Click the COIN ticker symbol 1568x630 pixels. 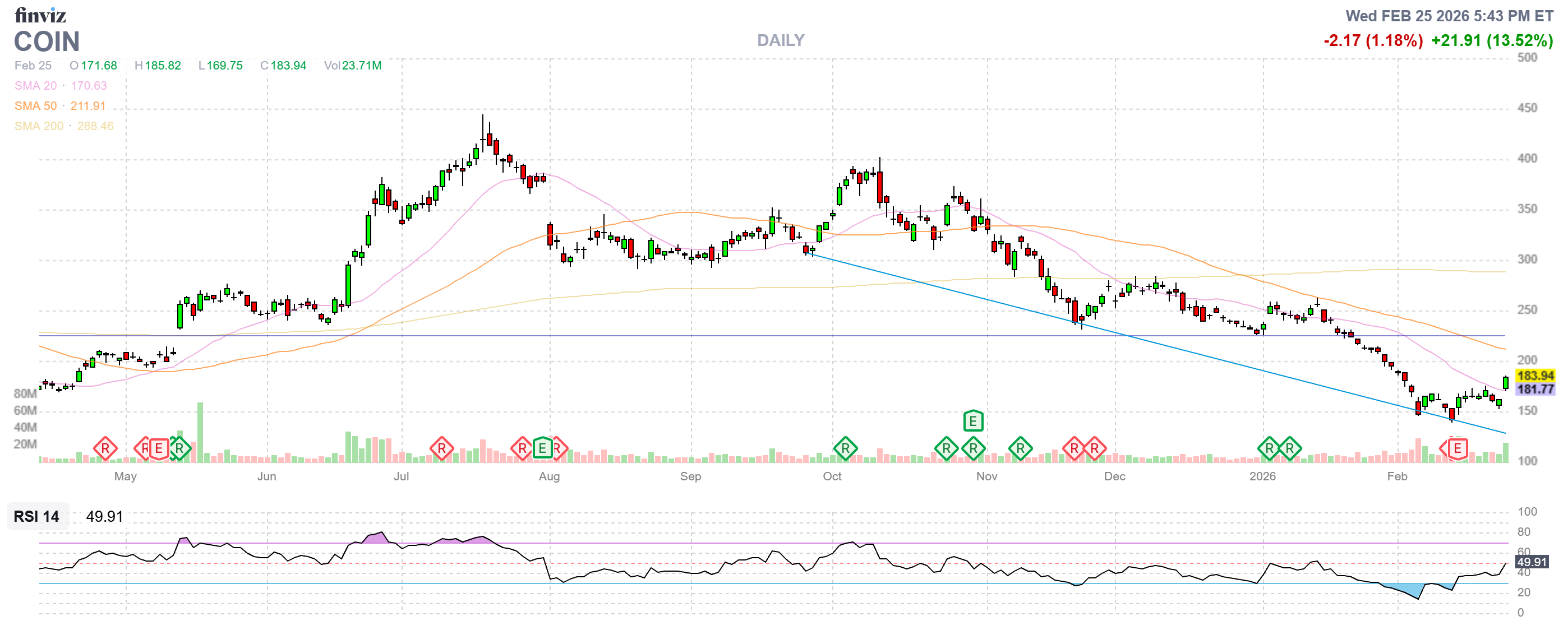click(47, 42)
